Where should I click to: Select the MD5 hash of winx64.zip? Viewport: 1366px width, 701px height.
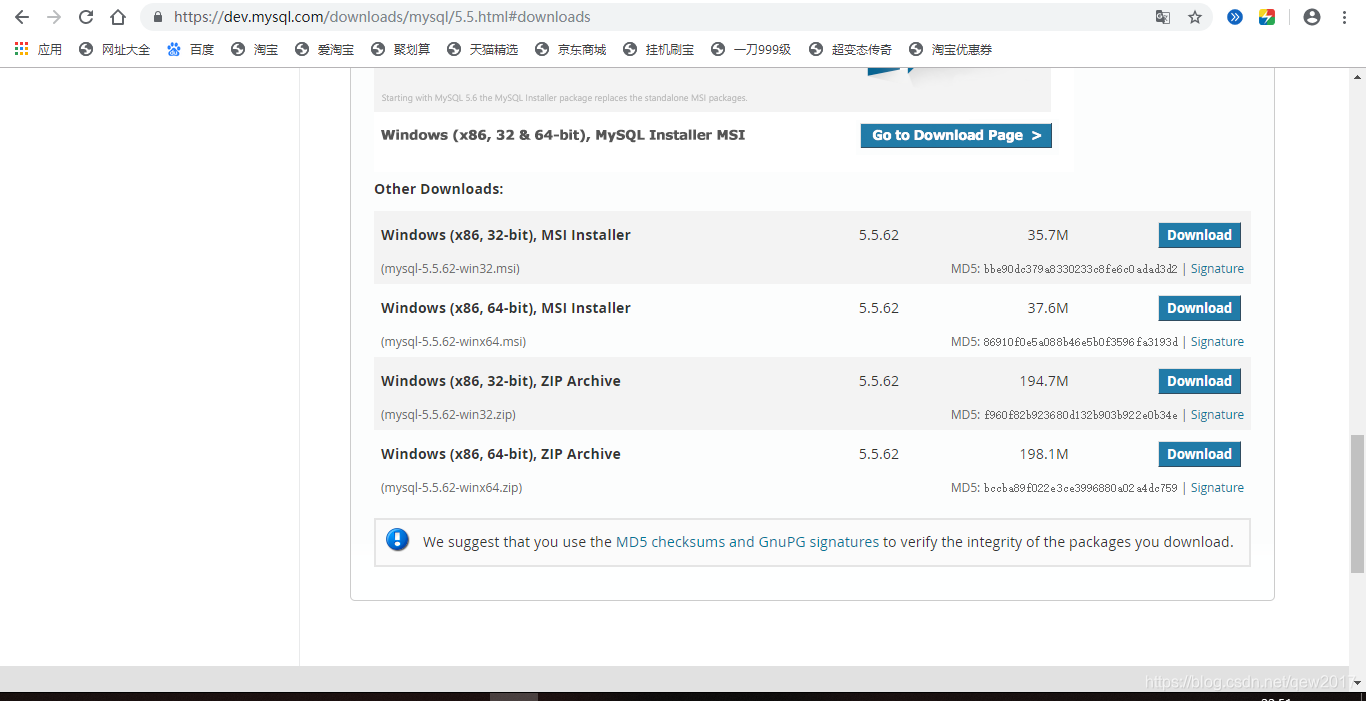(x=1081, y=488)
